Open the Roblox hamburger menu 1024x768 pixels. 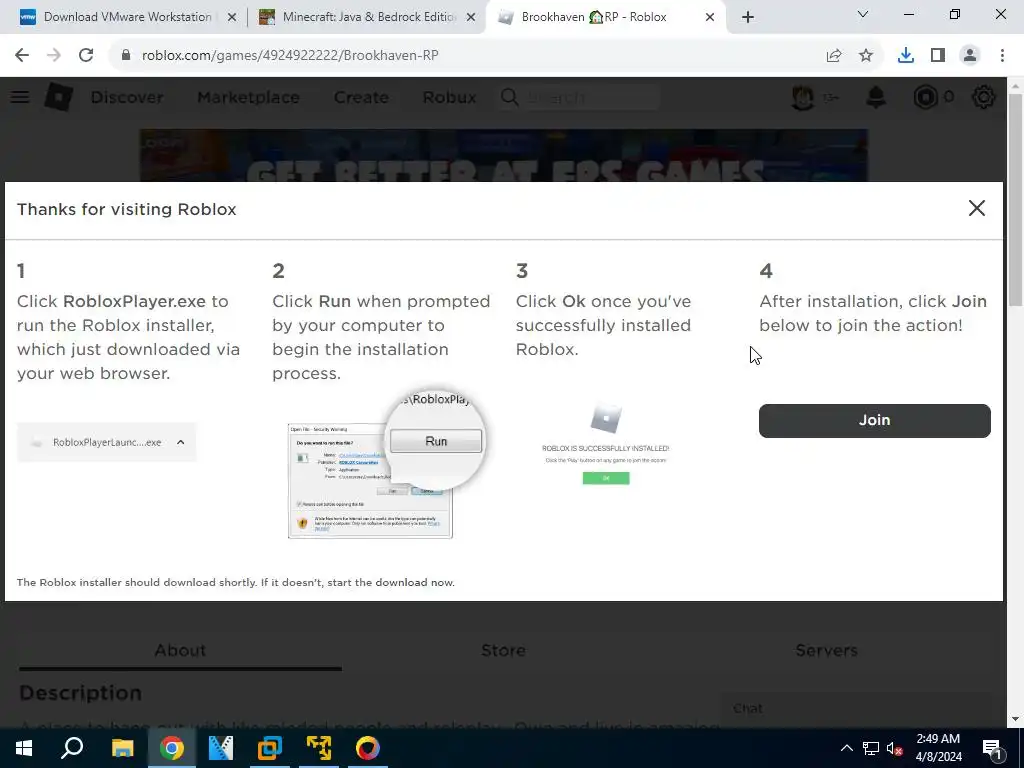(x=20, y=97)
